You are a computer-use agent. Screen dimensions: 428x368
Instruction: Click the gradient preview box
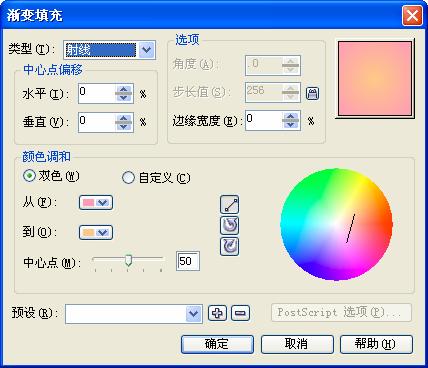375,79
